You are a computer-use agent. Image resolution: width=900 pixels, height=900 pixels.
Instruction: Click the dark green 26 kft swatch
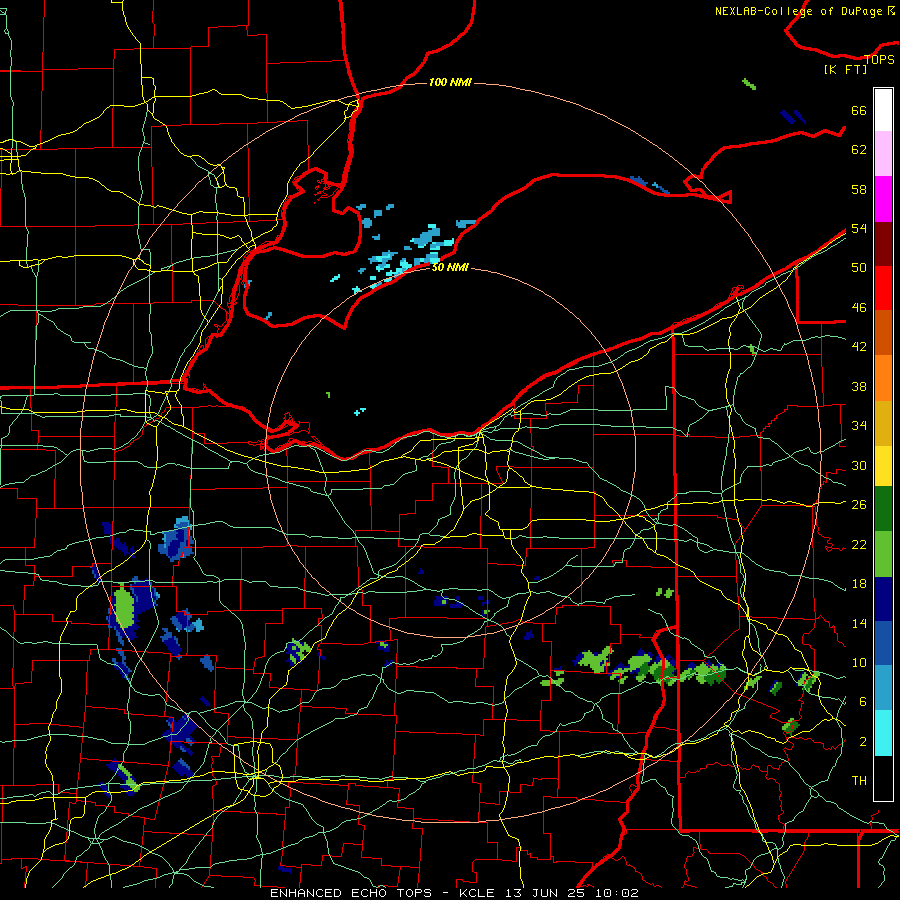point(883,509)
